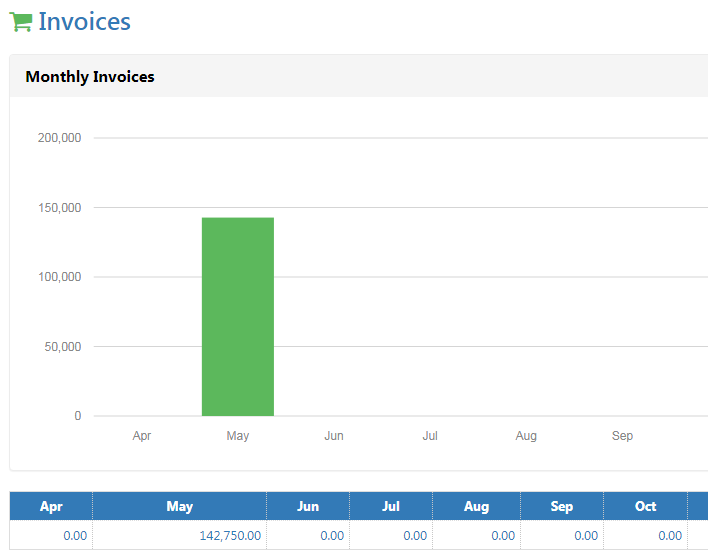This screenshot has height=558, width=708.
Task: Click the Aug table column header
Action: click(x=476, y=506)
